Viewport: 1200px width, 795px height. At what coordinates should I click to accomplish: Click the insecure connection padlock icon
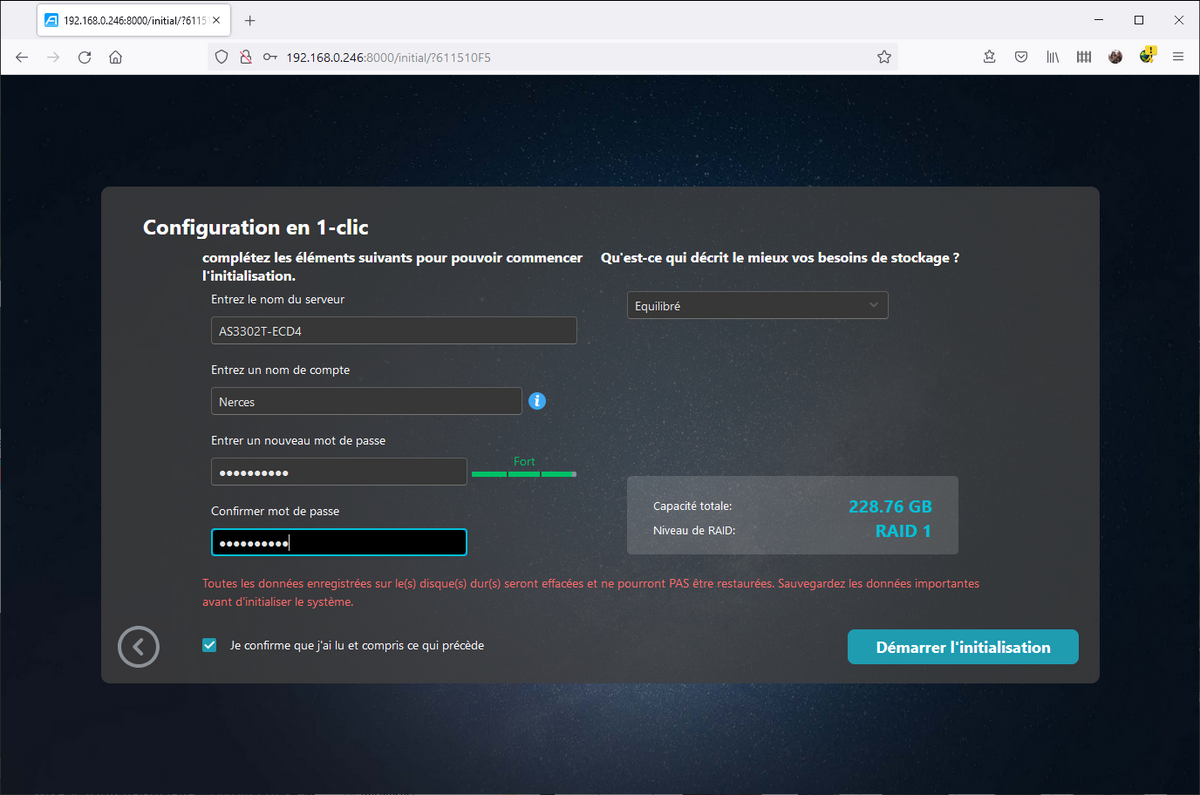click(245, 57)
